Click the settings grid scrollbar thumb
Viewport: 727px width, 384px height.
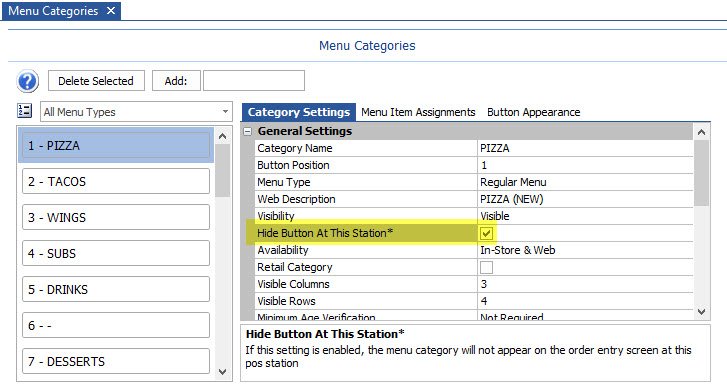point(701,173)
